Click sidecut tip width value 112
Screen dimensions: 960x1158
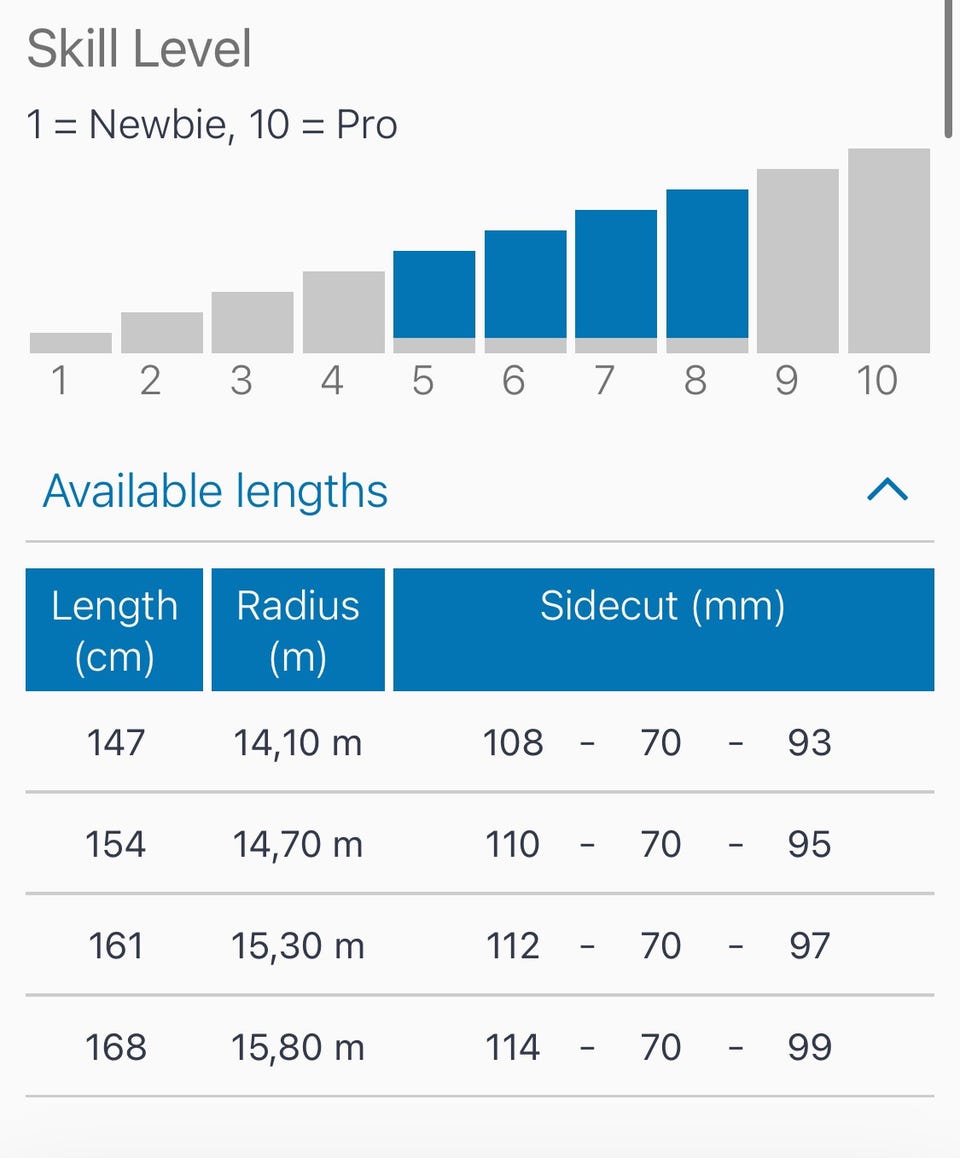513,946
